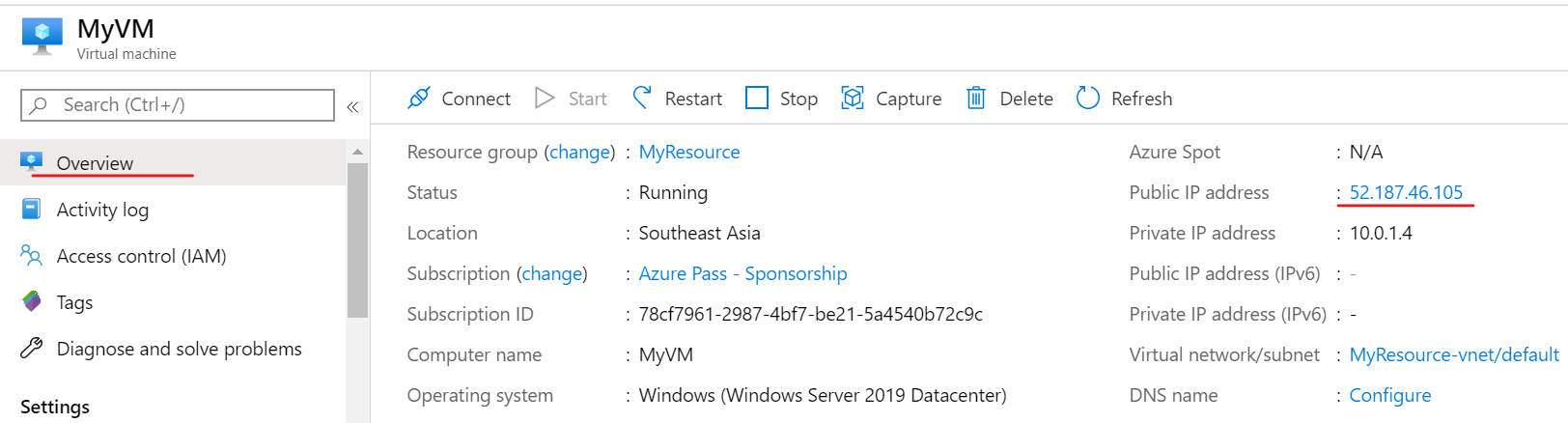Click the Southeast Asia location value
Viewport: 1568px width, 423px height.
coord(699,233)
